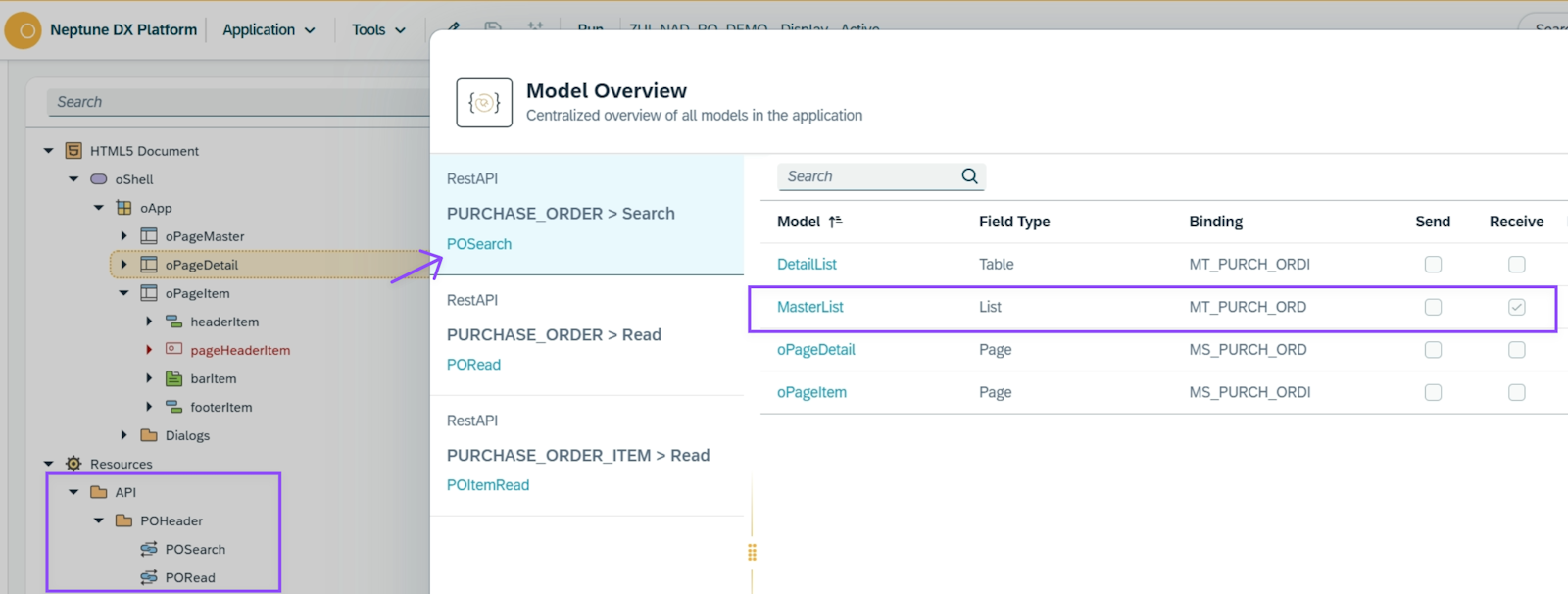1568x594 pixels.
Task: Collapse the oApp tree node
Action: pyautogui.click(x=99, y=208)
